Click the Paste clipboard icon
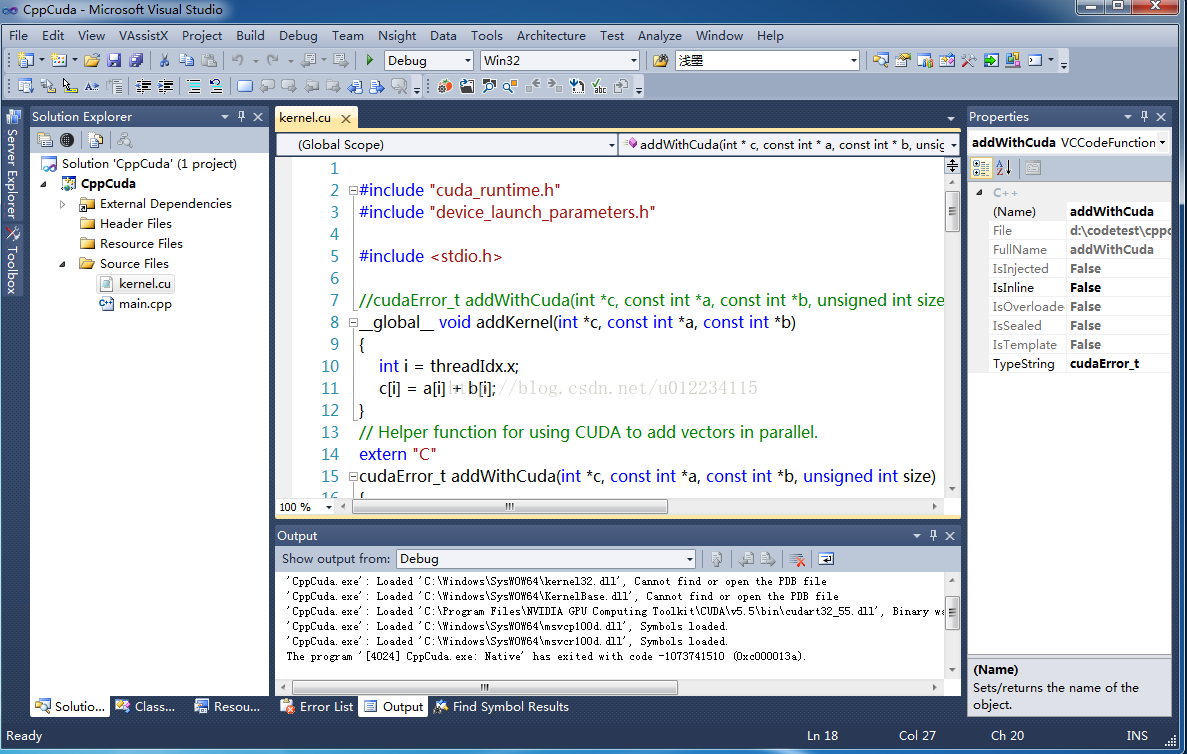Image resolution: width=1187 pixels, height=754 pixels. [209, 61]
